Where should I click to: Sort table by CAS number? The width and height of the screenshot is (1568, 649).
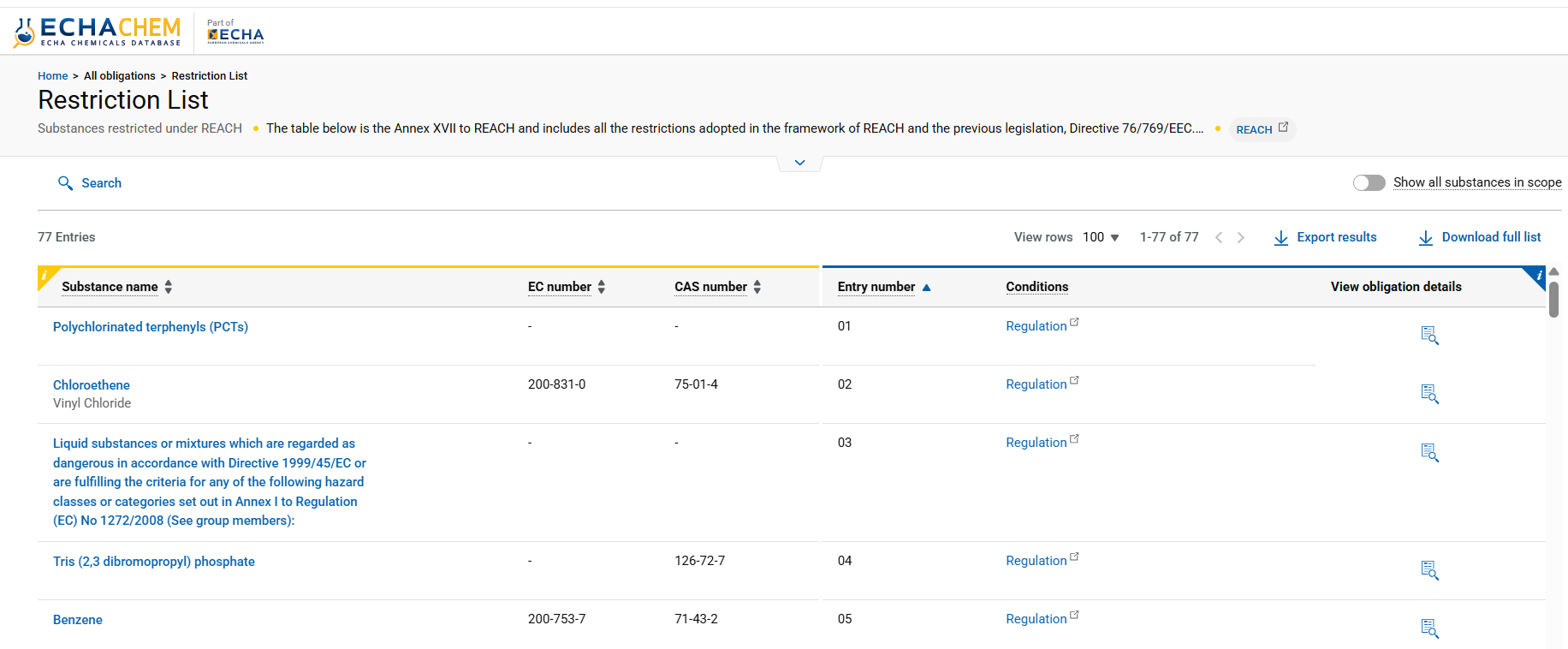point(711,287)
